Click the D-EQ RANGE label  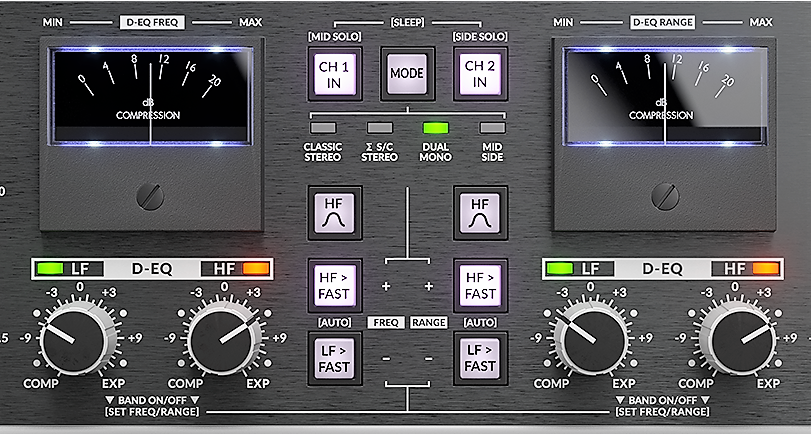tap(663, 22)
